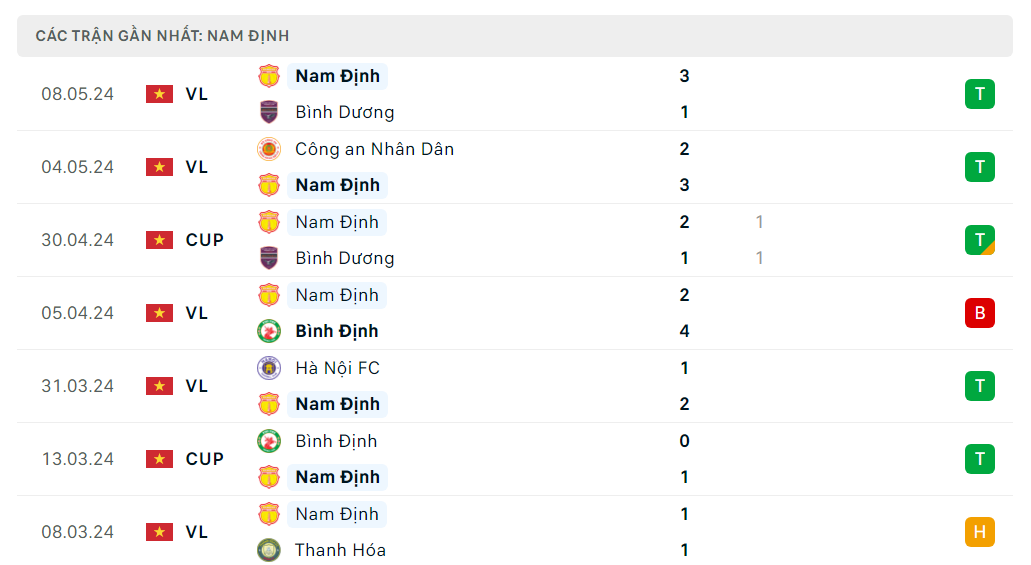The height and width of the screenshot is (565, 1031).
Task: Click the VL league label for 04.05.24
Action: 197,167
